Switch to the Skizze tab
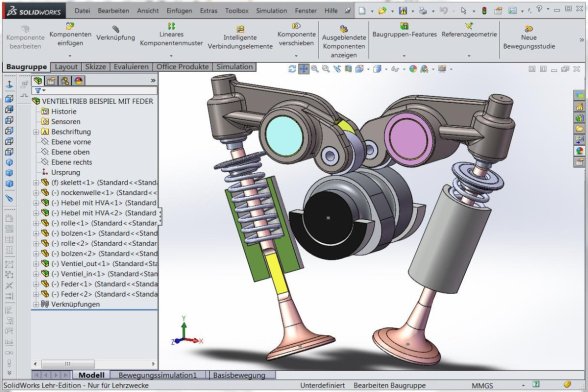This screenshot has height=392, width=588. click(x=95, y=67)
